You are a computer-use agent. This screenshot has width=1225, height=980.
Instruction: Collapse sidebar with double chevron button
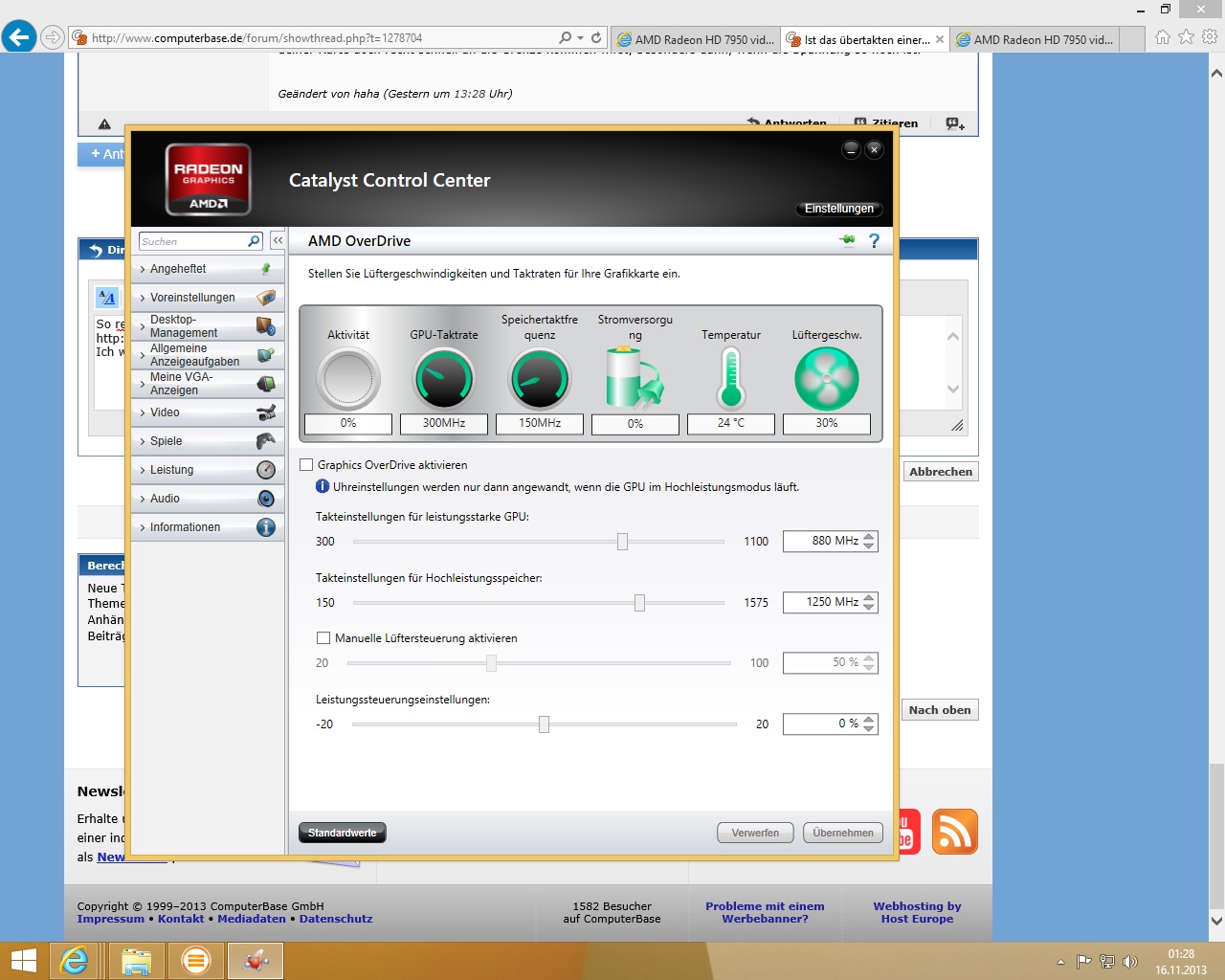278,241
